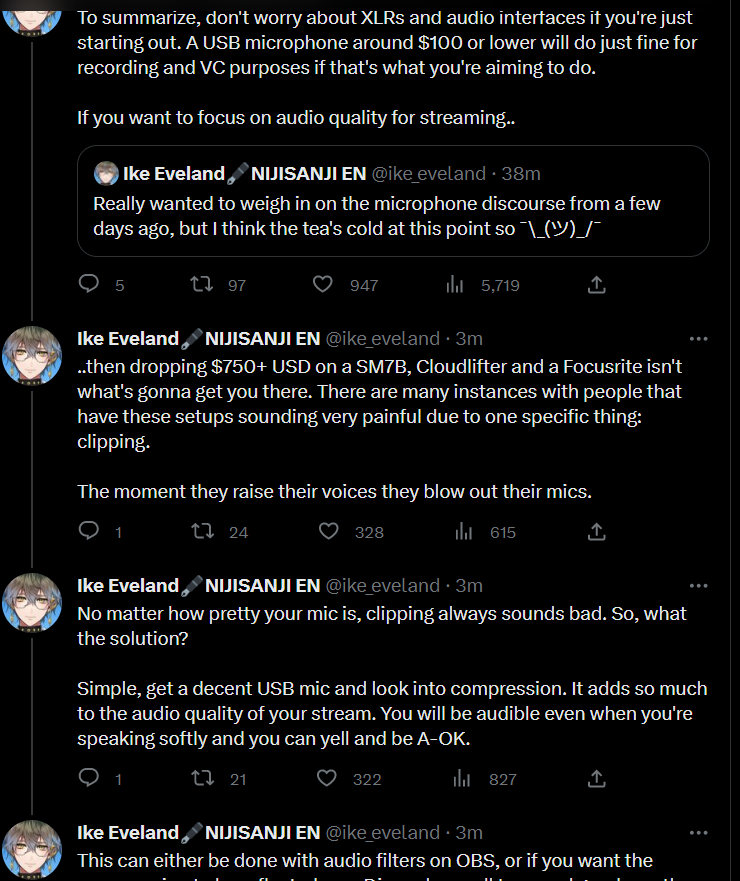This screenshot has height=881, width=740.
Task: Share the tweet with 615 views
Action: click(596, 532)
